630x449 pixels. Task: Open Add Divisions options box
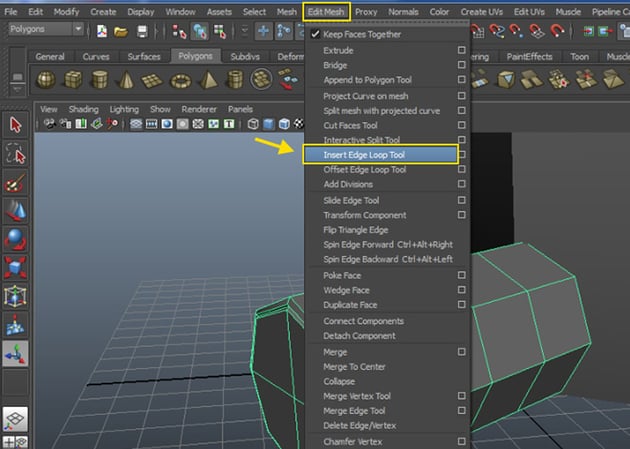click(462, 184)
